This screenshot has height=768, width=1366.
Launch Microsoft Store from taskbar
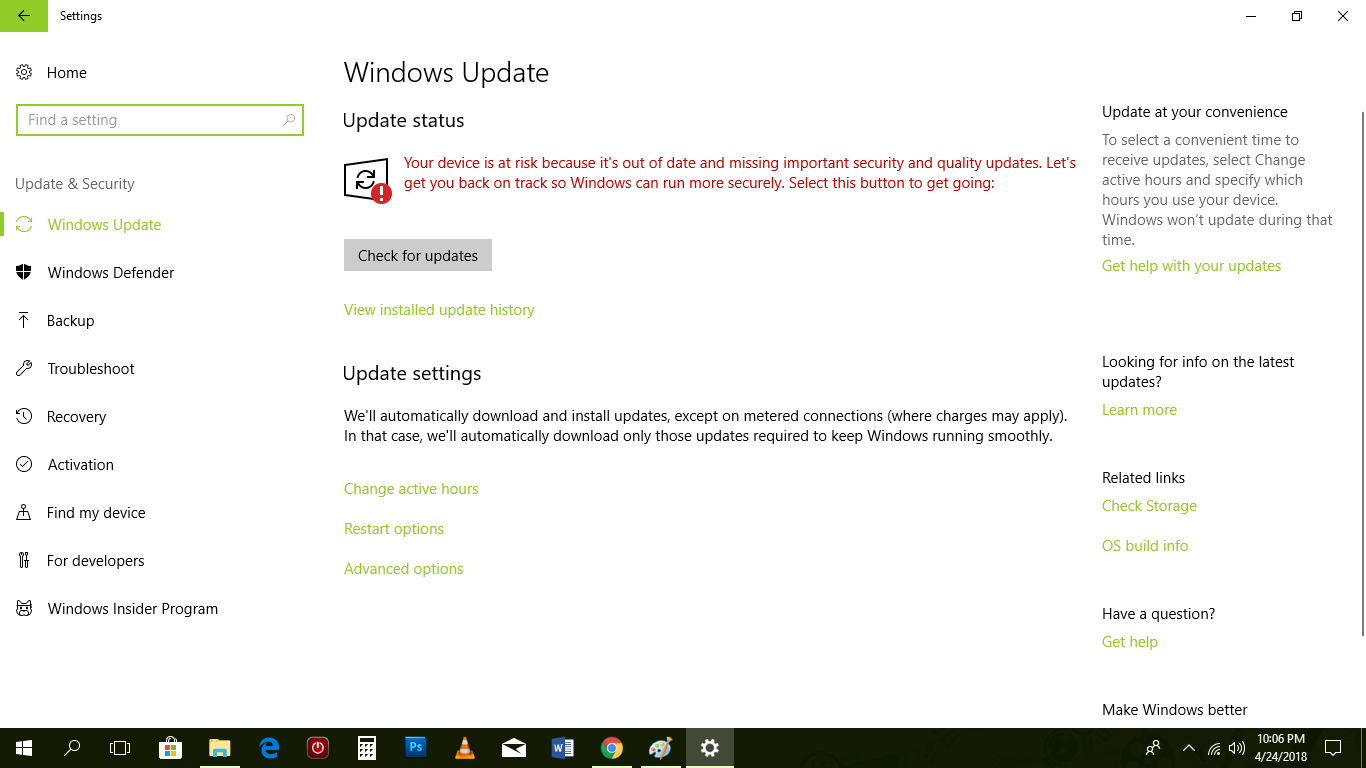click(x=170, y=748)
